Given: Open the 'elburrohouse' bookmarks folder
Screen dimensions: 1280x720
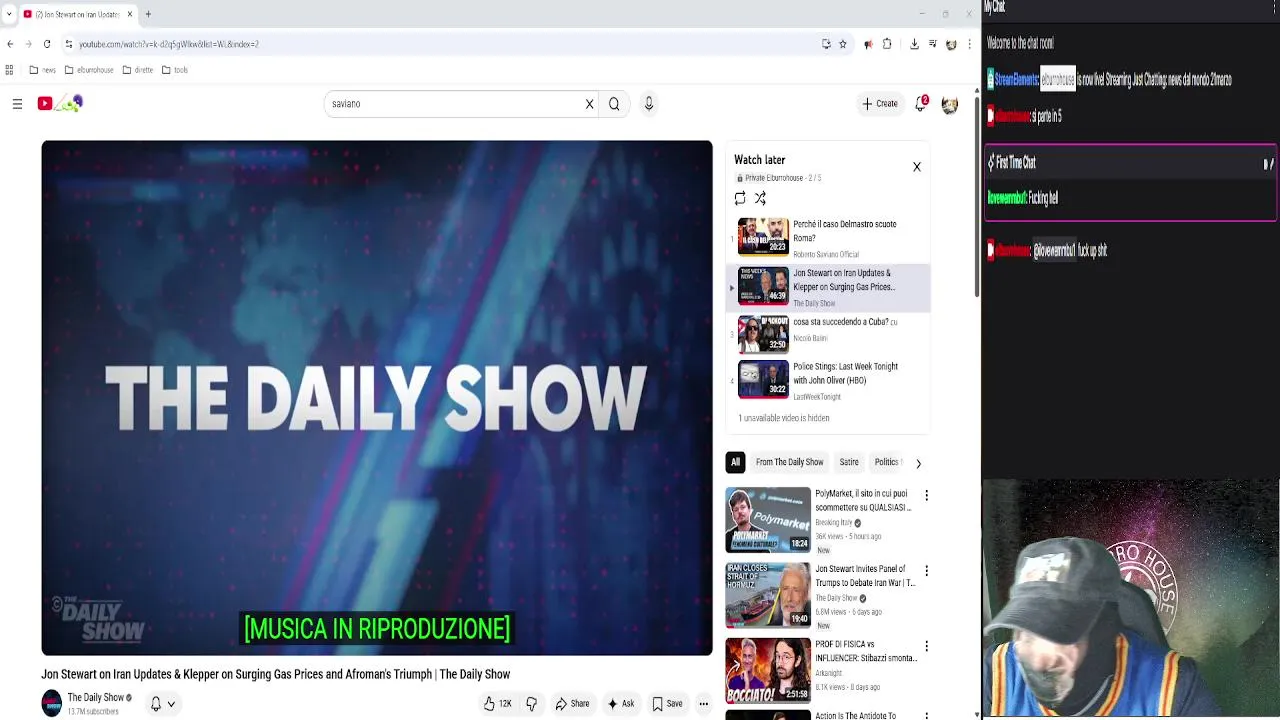Looking at the screenshot, I should click(89, 70).
